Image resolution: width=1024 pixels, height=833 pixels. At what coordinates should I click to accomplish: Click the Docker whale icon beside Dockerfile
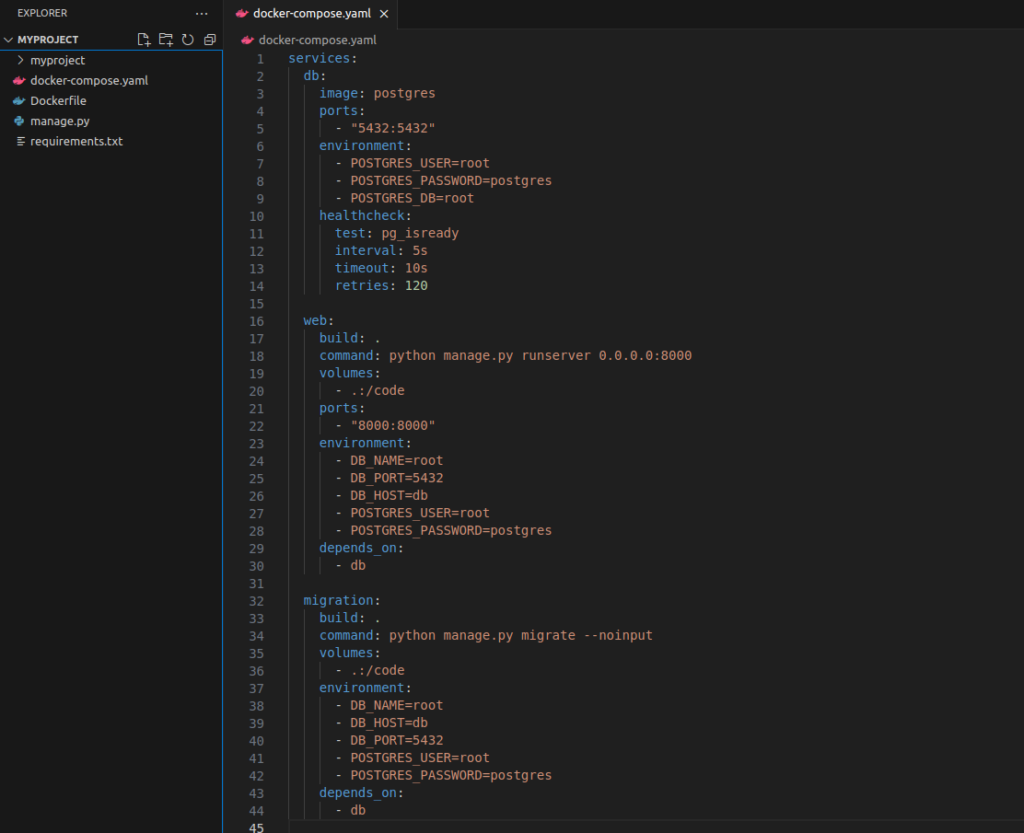(x=19, y=101)
